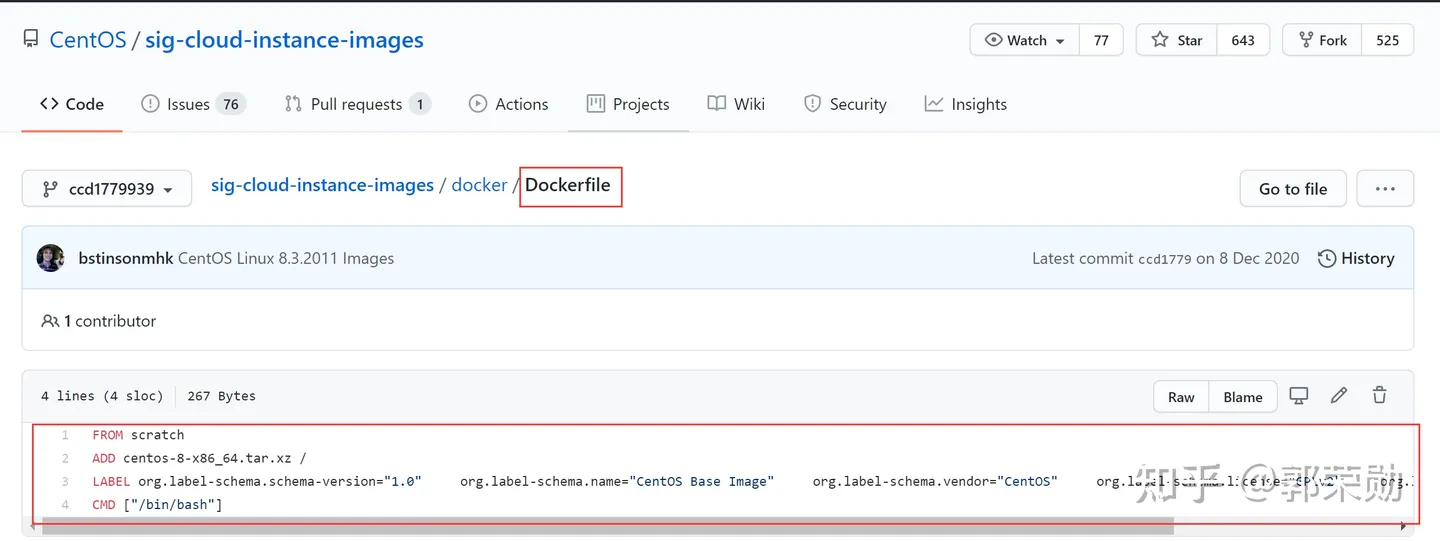The image size is (1440, 541).
Task: Click the Pull requests count badge 1
Action: tap(420, 104)
